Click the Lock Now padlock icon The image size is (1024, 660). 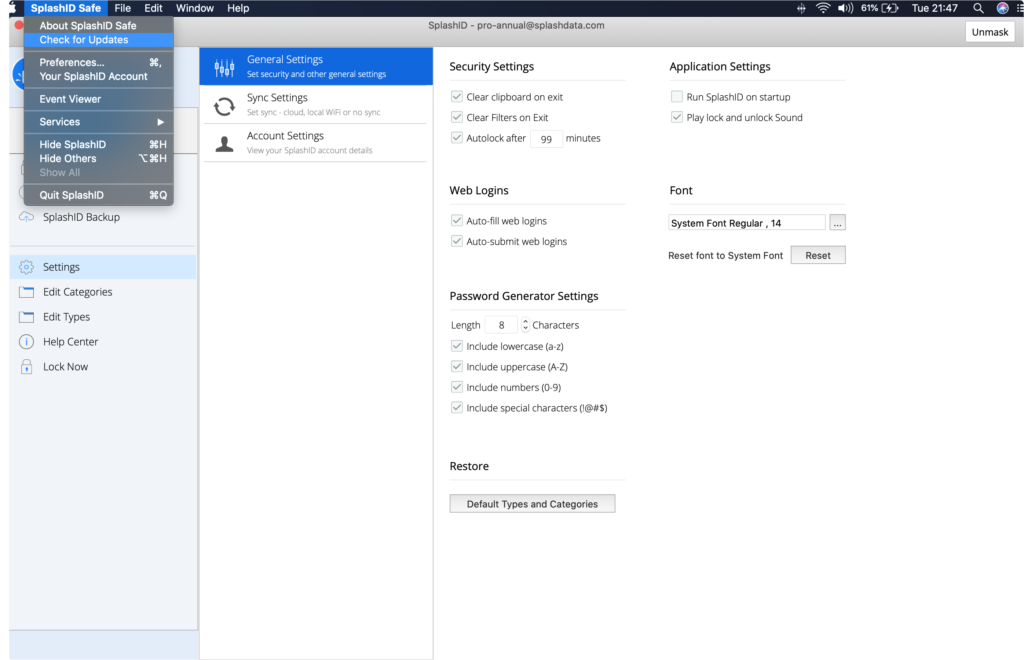coord(26,367)
